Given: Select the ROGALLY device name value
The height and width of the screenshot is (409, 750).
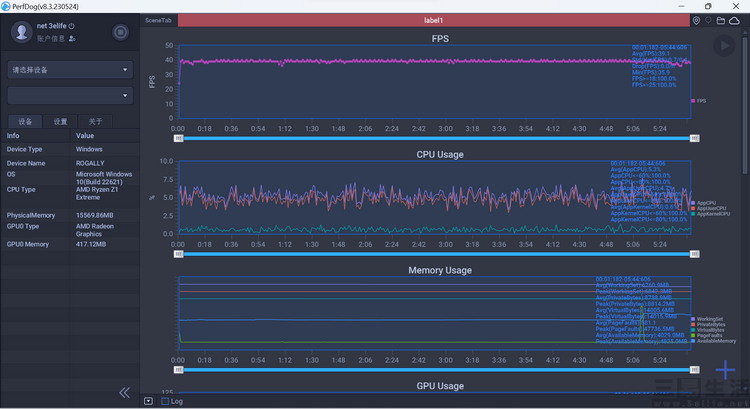Looking at the screenshot, I should 90,163.
